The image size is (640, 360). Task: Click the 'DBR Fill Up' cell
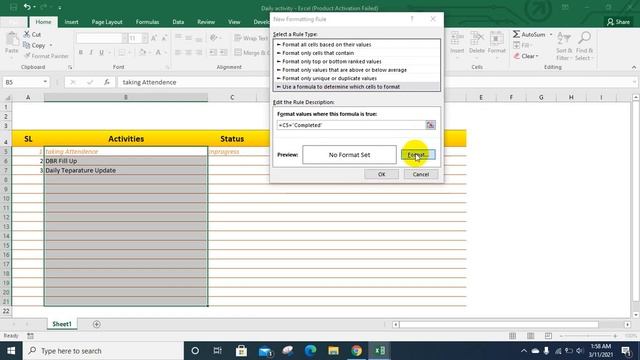[x=126, y=161]
